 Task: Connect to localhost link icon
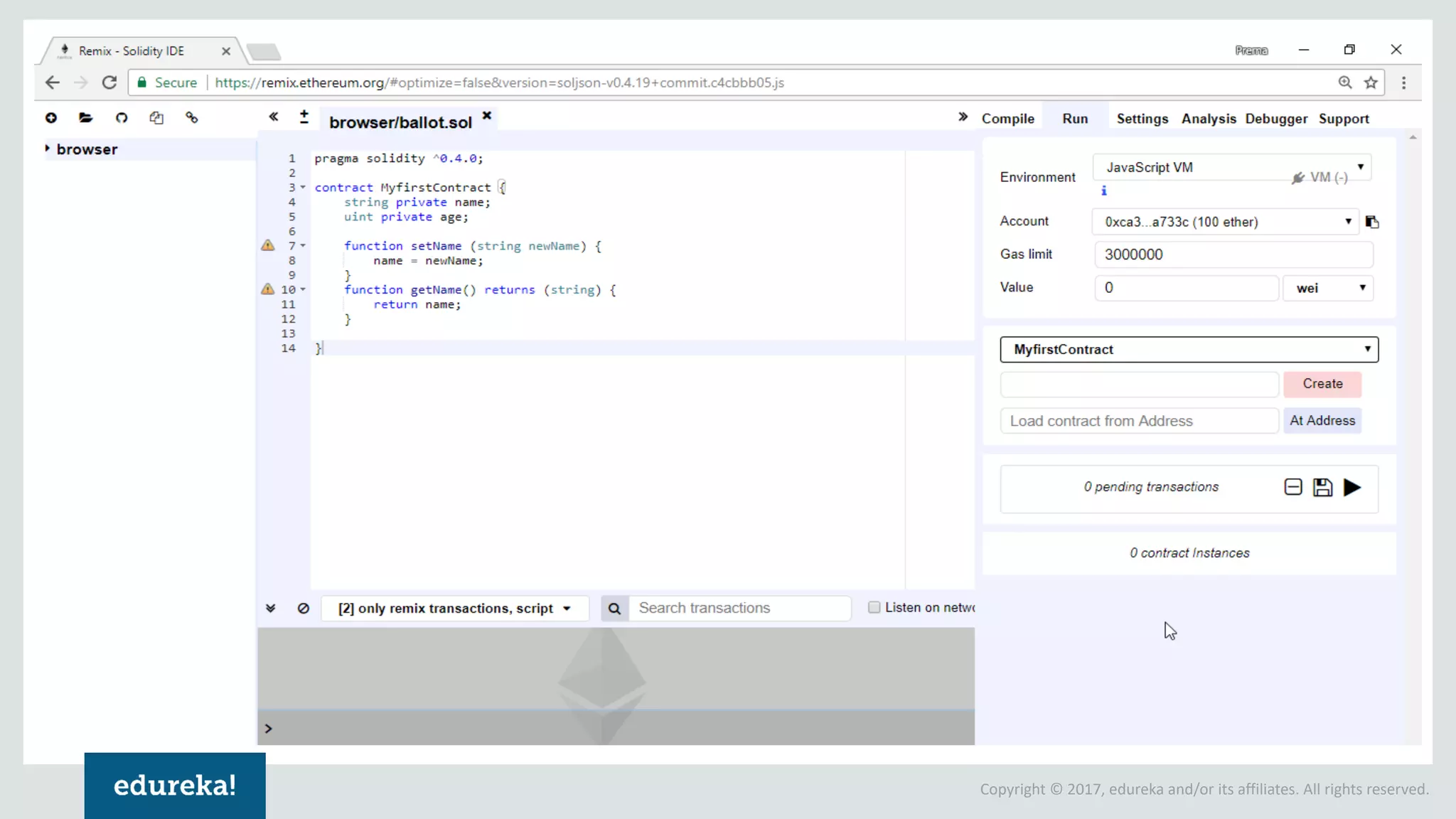point(191,118)
